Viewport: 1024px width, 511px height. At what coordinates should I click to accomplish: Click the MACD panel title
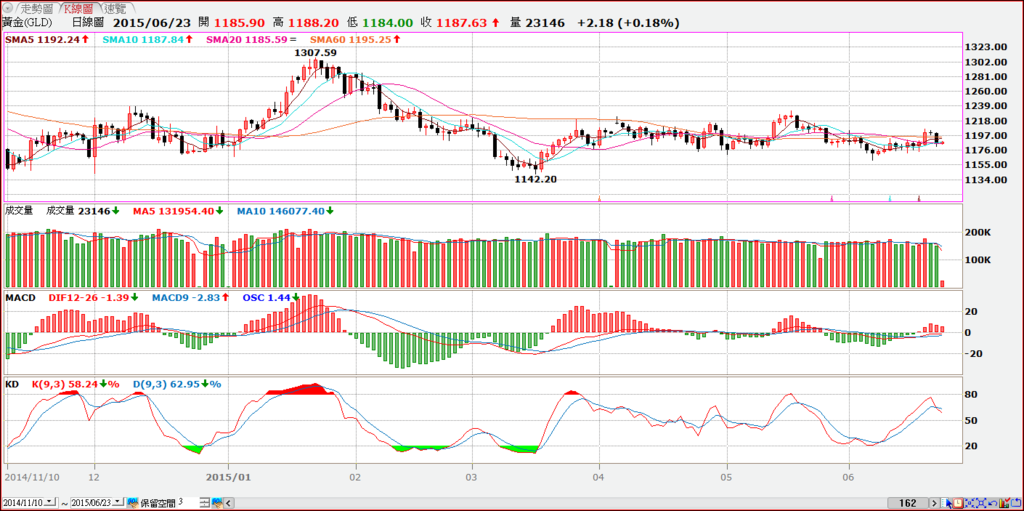20,297
